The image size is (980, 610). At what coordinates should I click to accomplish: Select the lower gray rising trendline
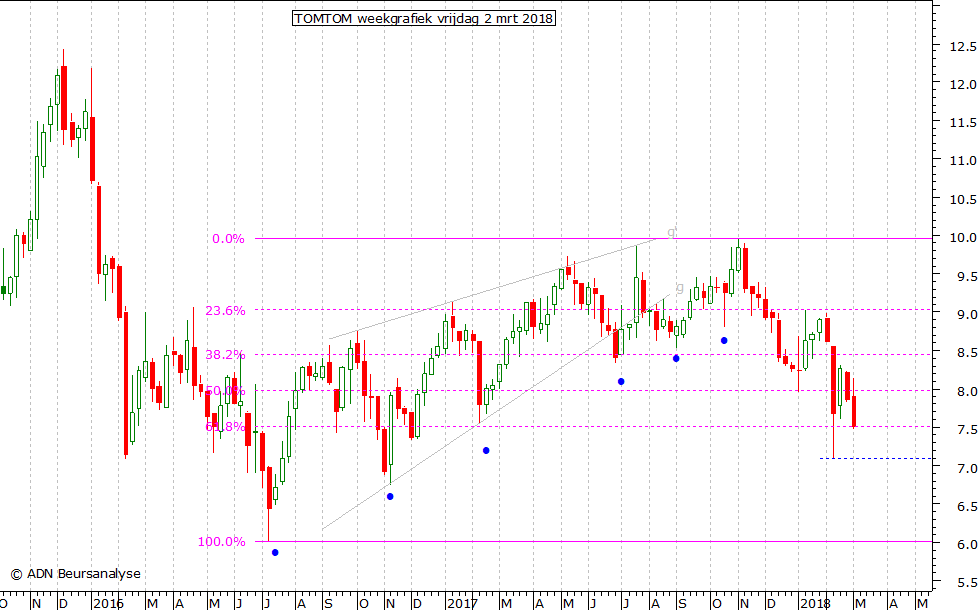(x=496, y=412)
